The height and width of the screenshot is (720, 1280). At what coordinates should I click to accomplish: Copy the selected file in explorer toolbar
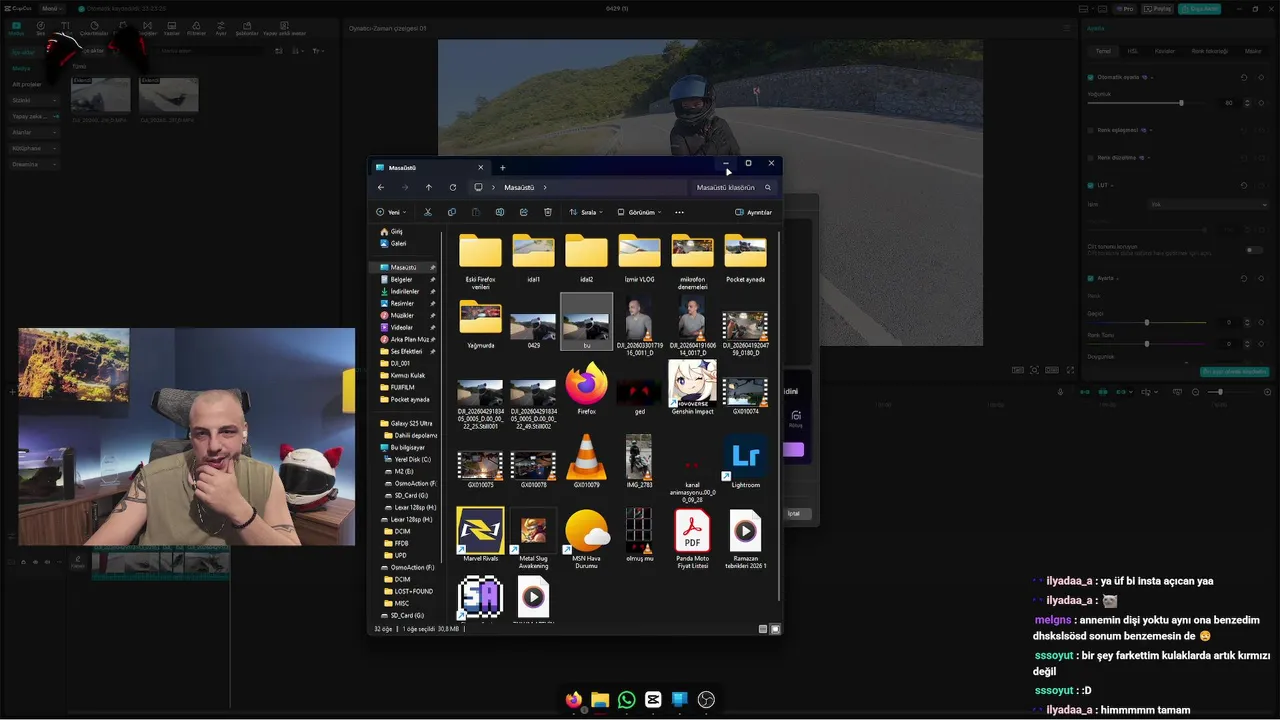coord(452,212)
